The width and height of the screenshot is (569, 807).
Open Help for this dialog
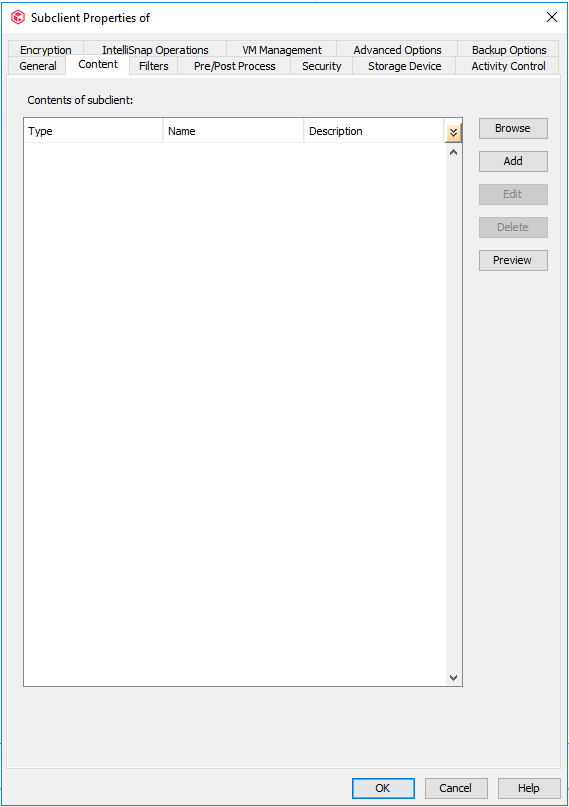(x=529, y=788)
